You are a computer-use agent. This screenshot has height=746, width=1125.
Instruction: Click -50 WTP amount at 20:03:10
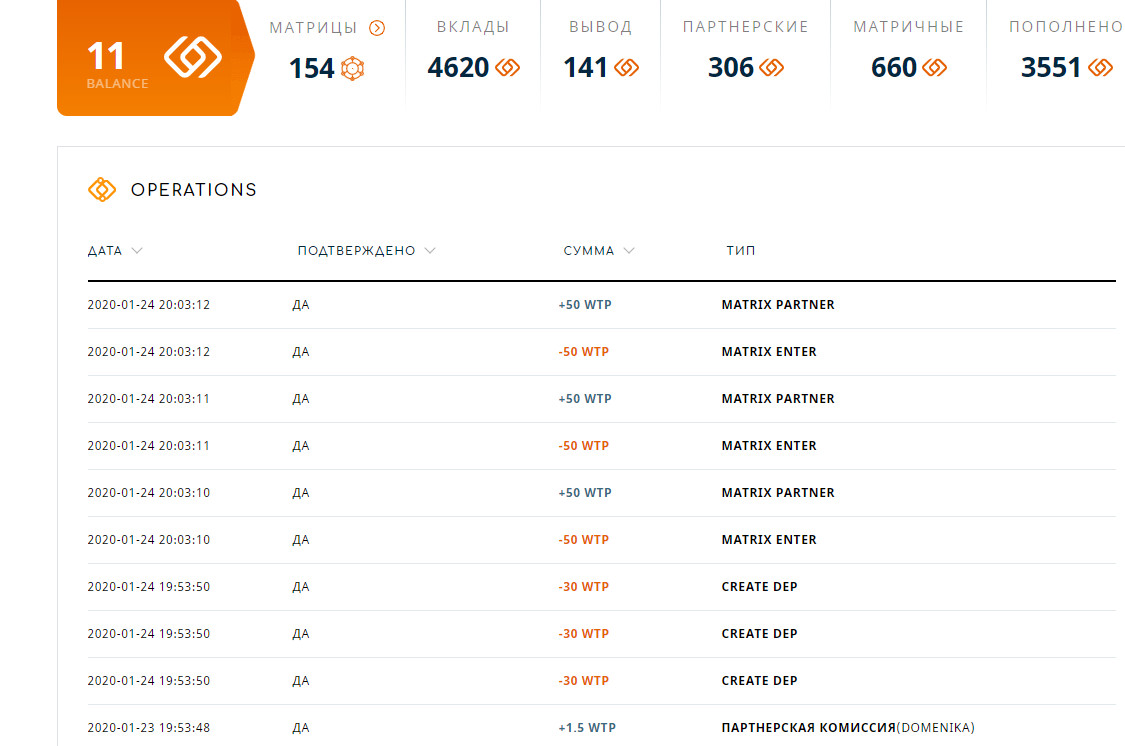[x=583, y=540]
